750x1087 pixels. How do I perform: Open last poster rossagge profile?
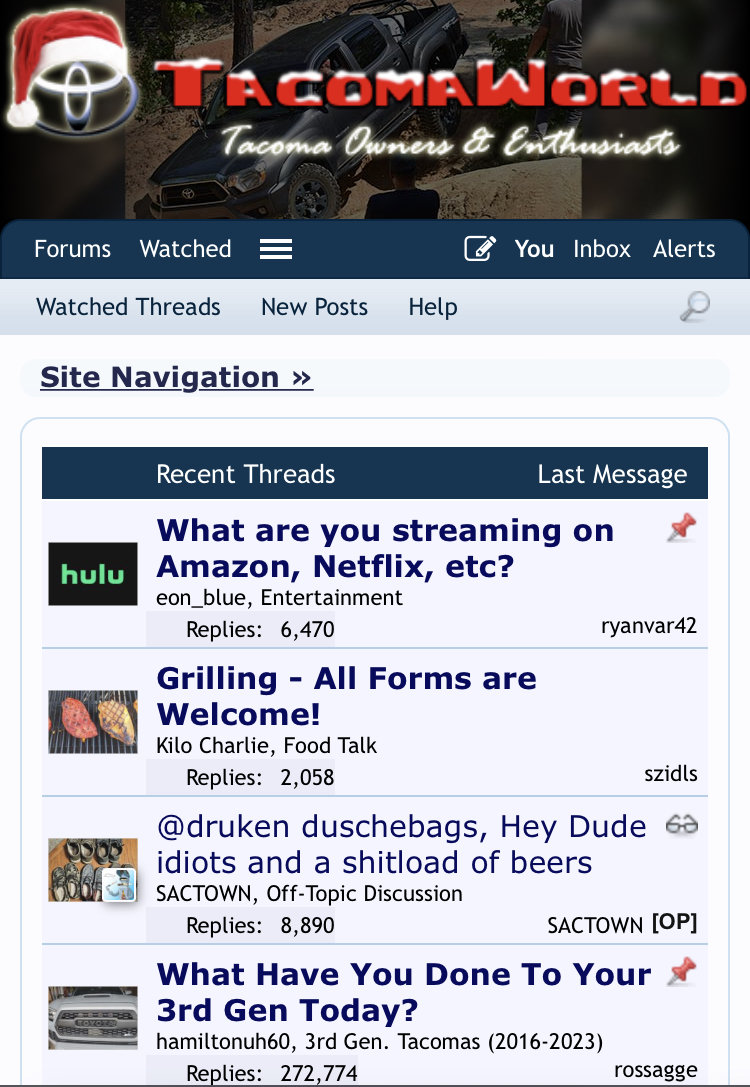[x=656, y=1070]
